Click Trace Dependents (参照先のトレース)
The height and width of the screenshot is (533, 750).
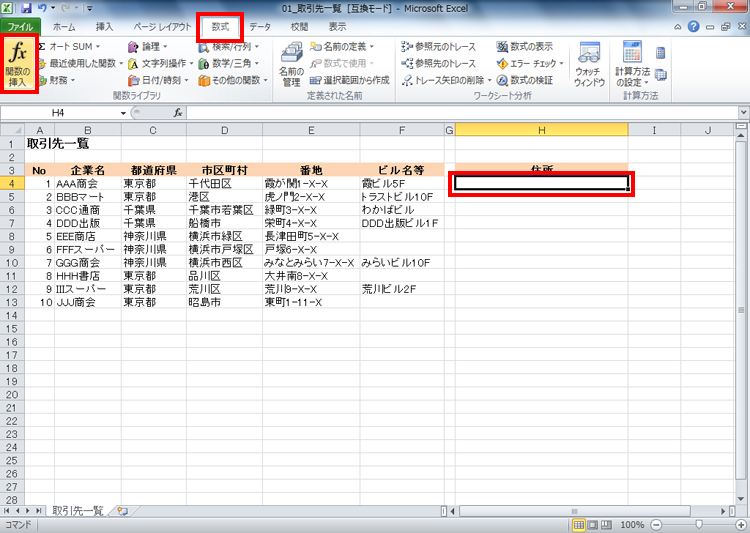(x=439, y=63)
